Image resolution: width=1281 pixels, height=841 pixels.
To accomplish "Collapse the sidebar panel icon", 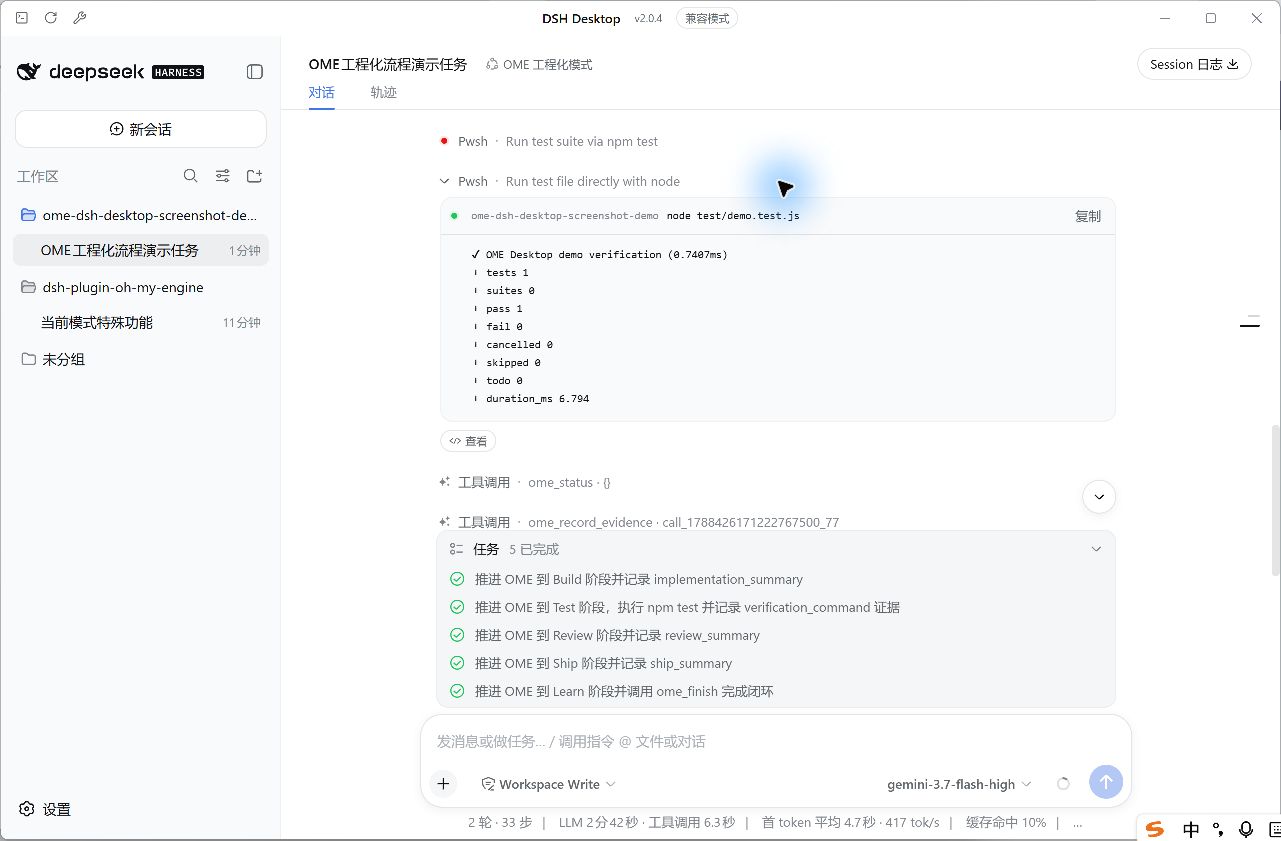I will 255,72.
